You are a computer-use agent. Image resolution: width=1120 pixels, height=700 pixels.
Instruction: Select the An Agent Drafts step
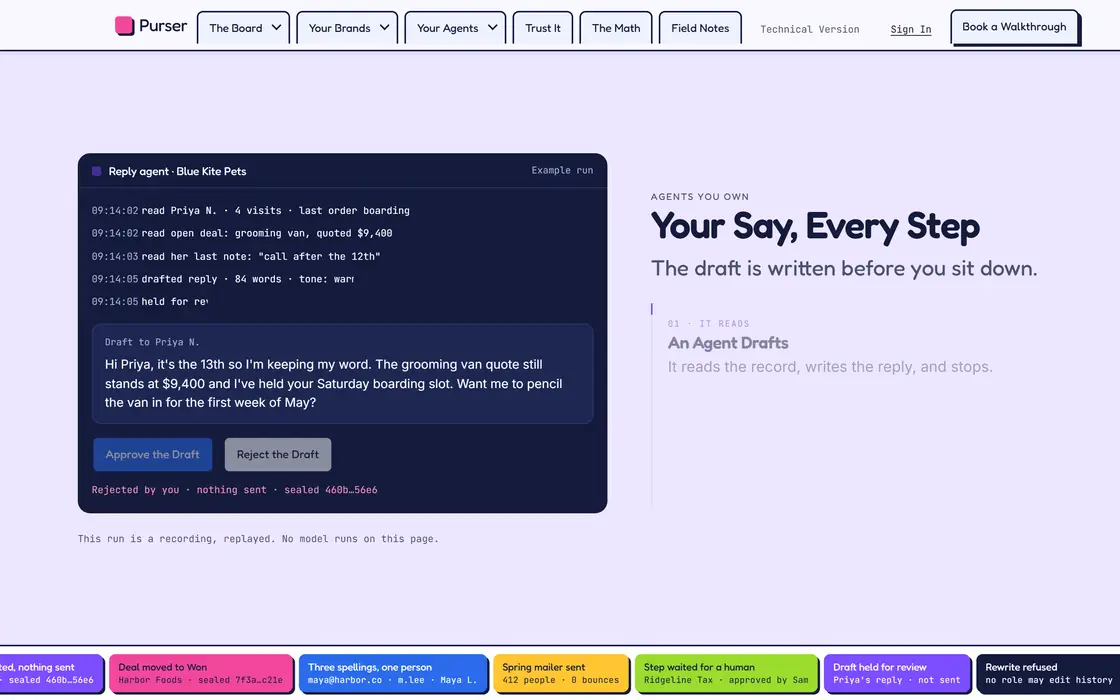(829, 346)
